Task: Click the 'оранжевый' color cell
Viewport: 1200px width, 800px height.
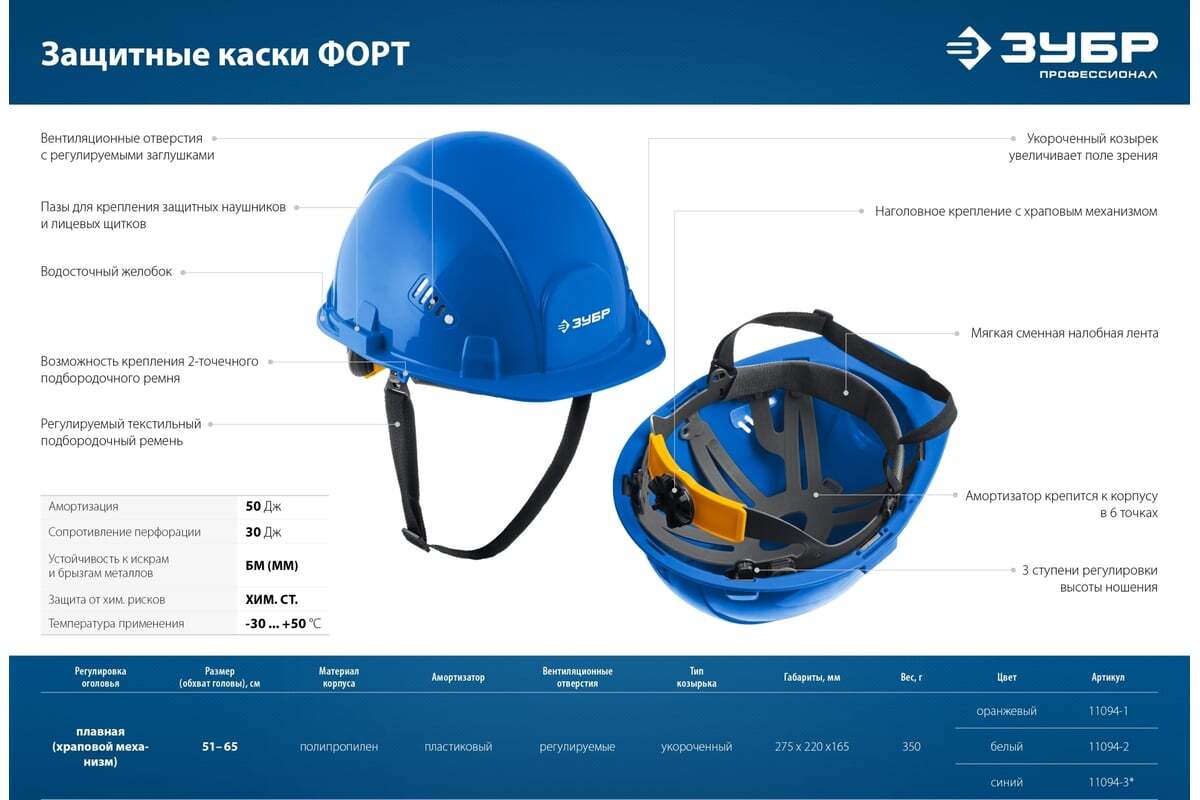Action: [1007, 711]
